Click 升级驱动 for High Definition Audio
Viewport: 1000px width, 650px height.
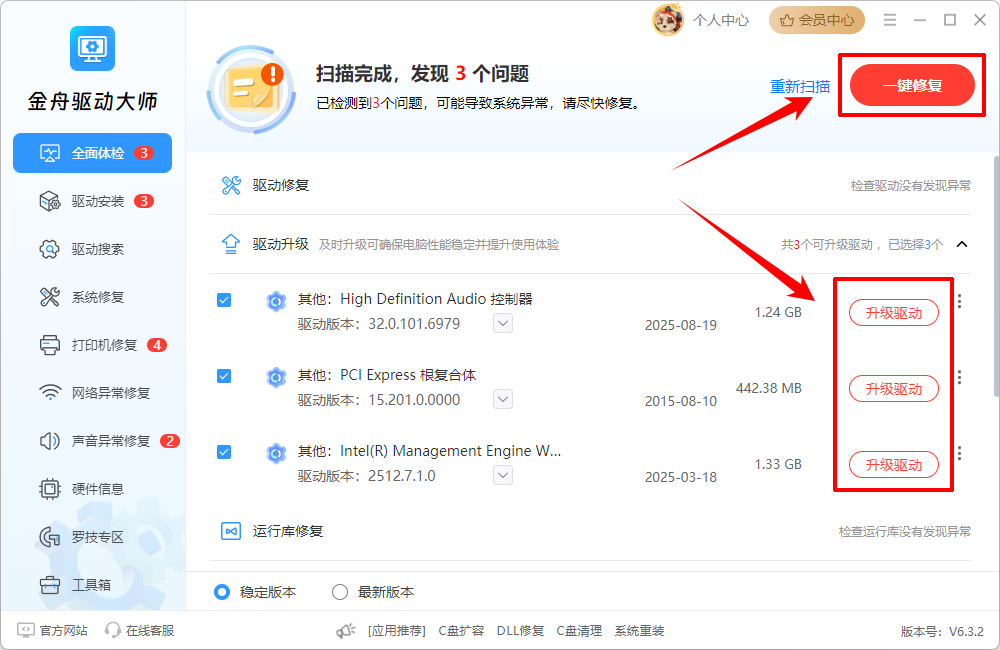(893, 313)
